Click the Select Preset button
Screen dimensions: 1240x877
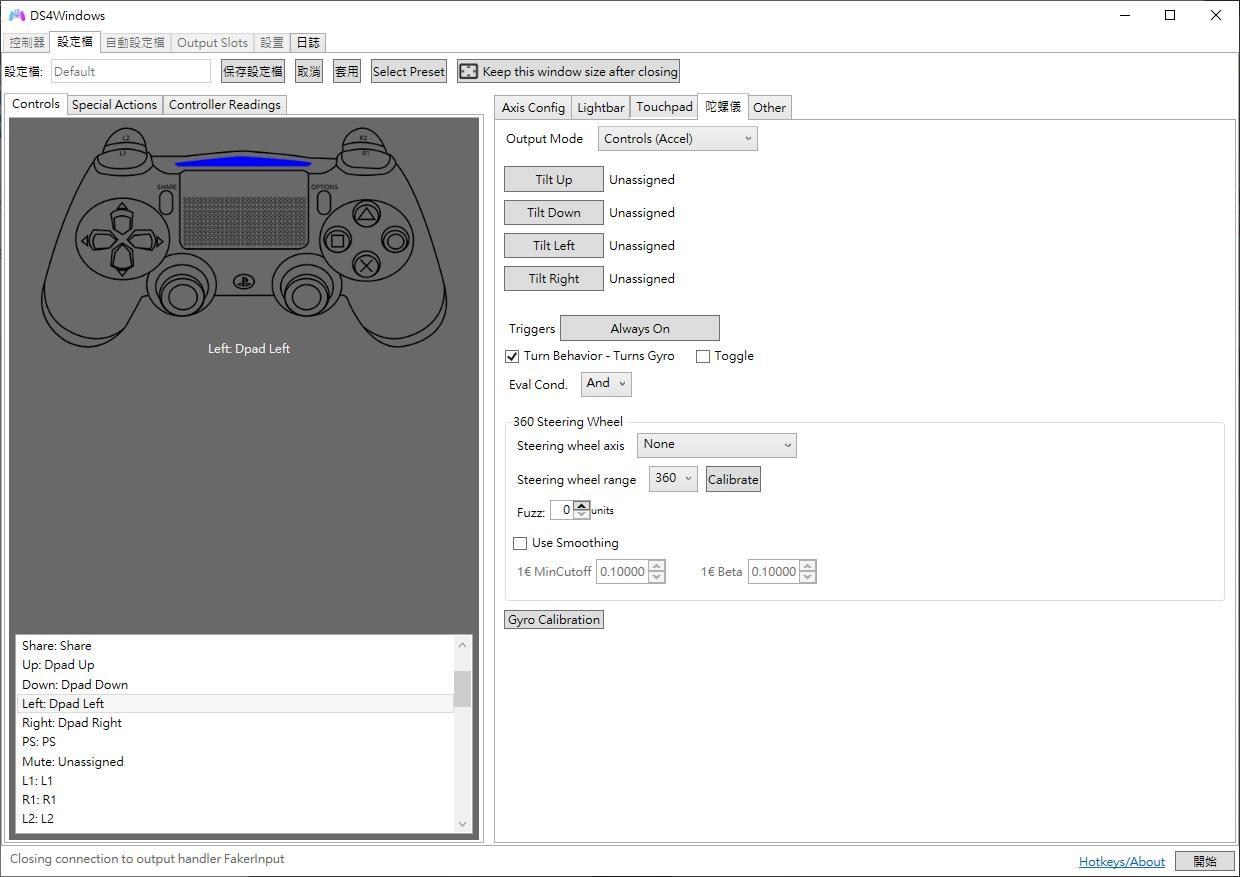(409, 71)
